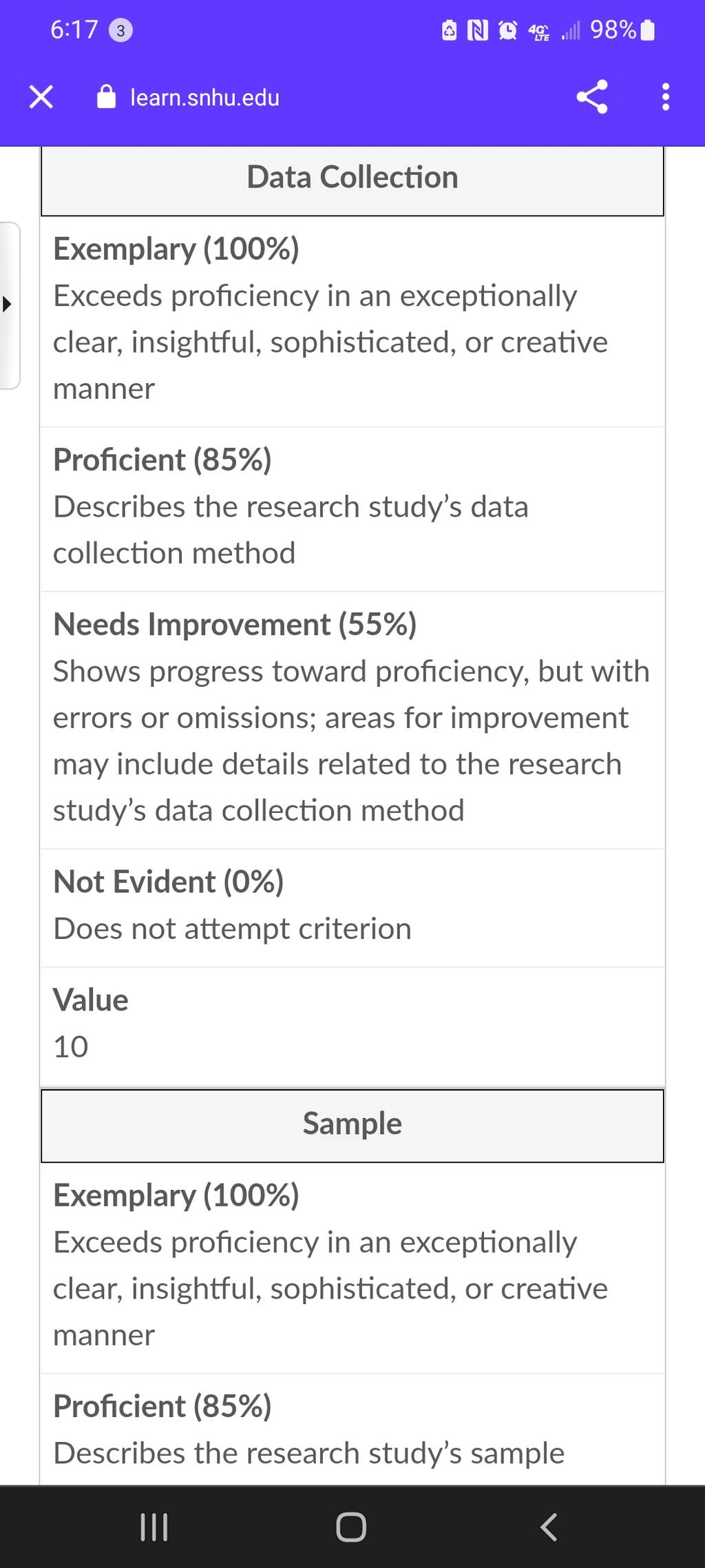
Task: Tap the alarm clock status icon
Action: click(507, 30)
